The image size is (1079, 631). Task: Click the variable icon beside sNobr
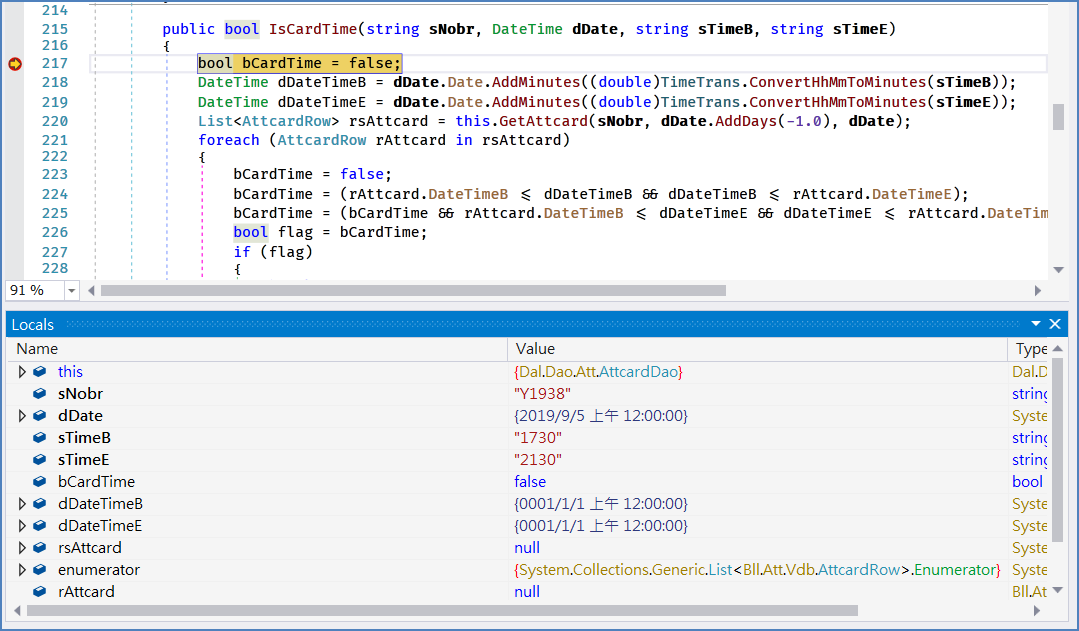pos(39,394)
